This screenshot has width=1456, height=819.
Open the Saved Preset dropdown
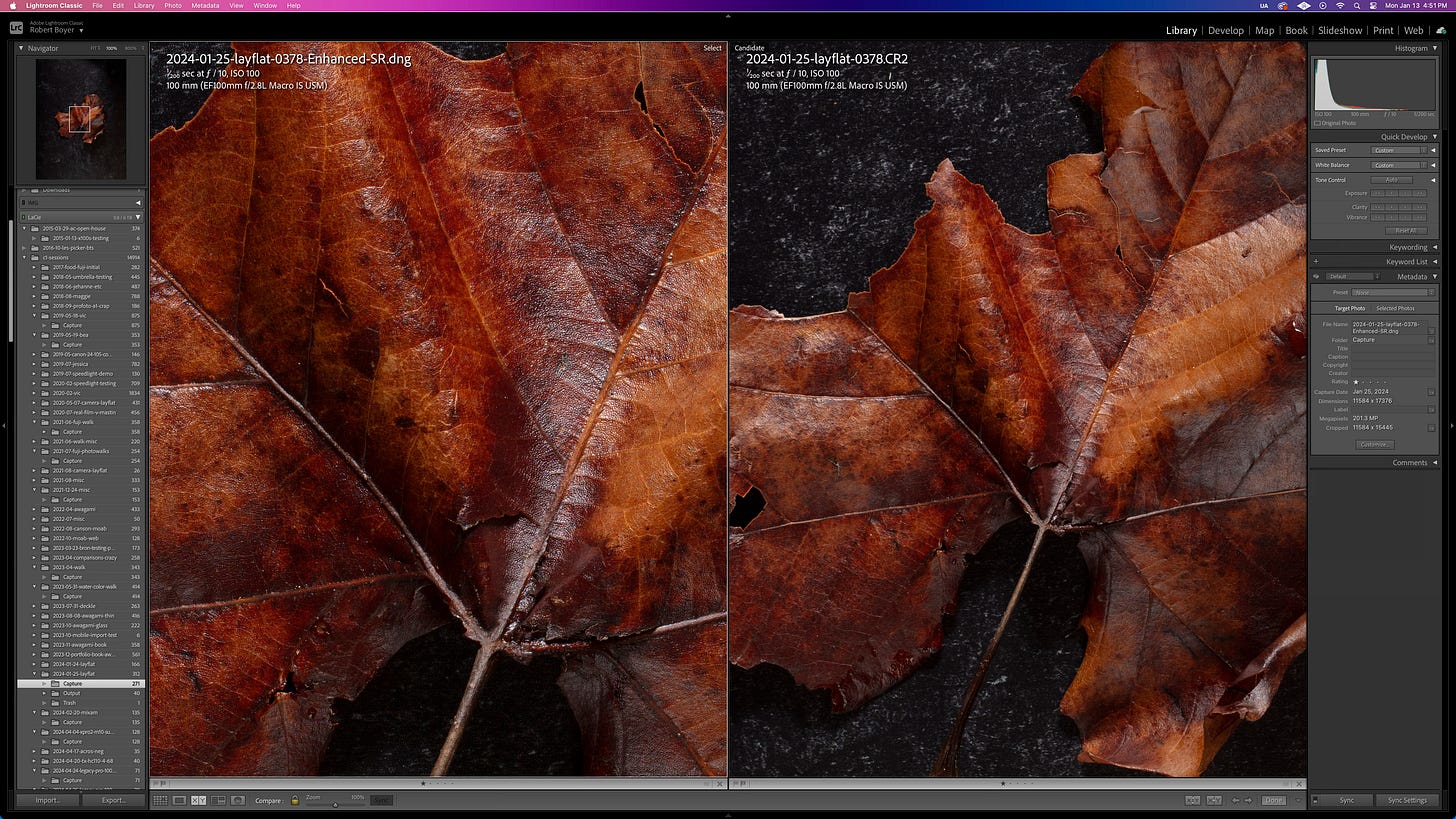point(1400,150)
